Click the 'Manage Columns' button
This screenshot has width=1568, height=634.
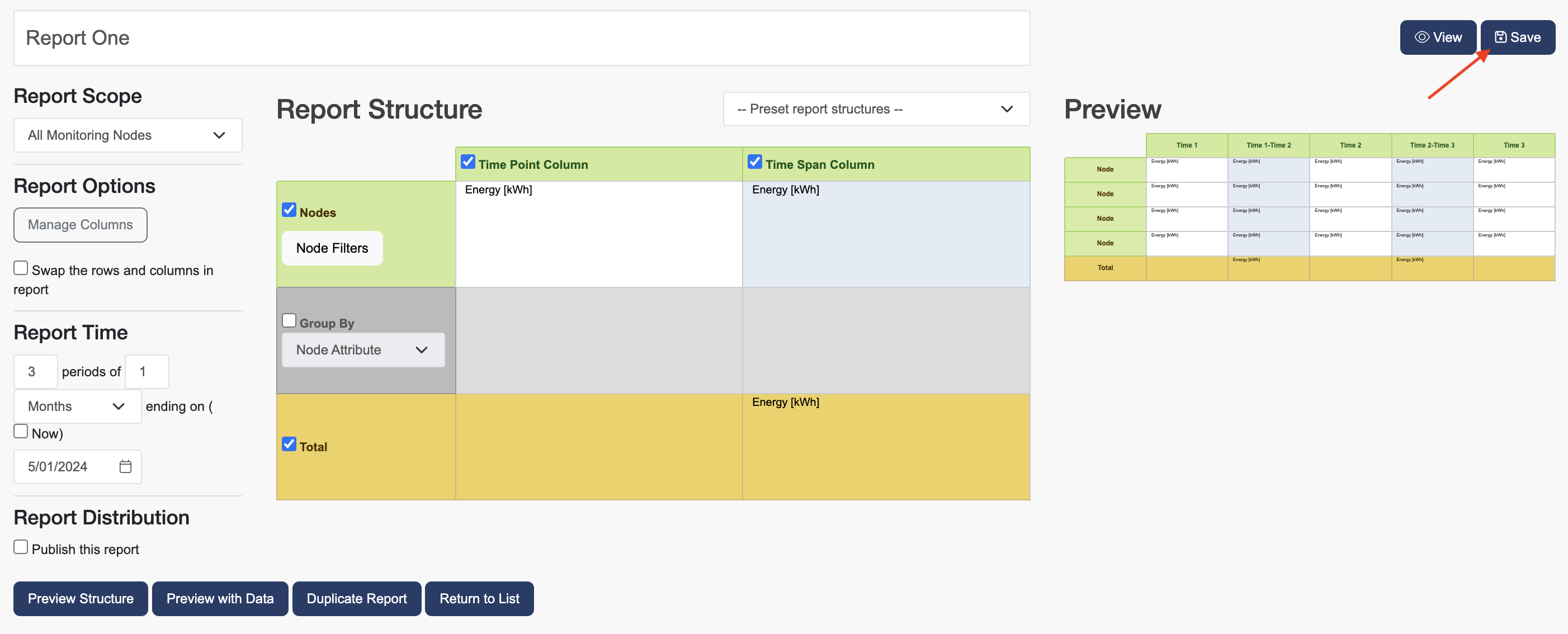pyautogui.click(x=80, y=225)
